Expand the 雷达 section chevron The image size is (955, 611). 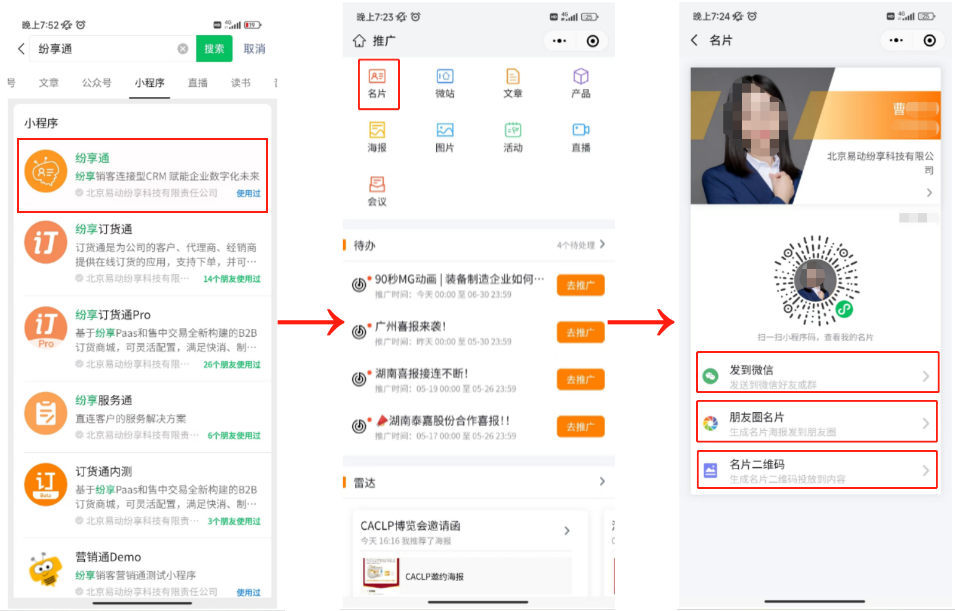(x=602, y=482)
